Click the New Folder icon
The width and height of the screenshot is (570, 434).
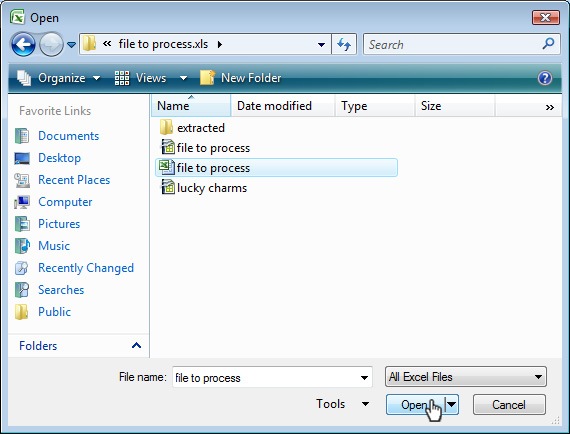pyautogui.click(x=208, y=77)
